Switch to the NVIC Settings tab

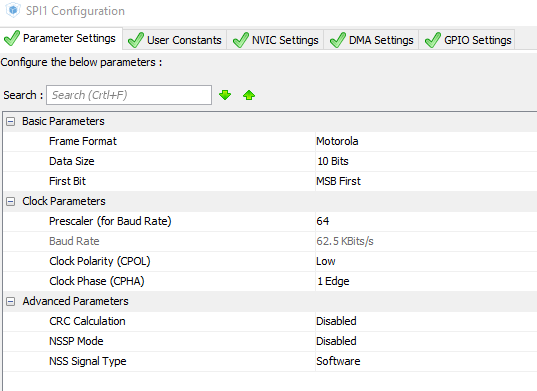[x=276, y=40]
